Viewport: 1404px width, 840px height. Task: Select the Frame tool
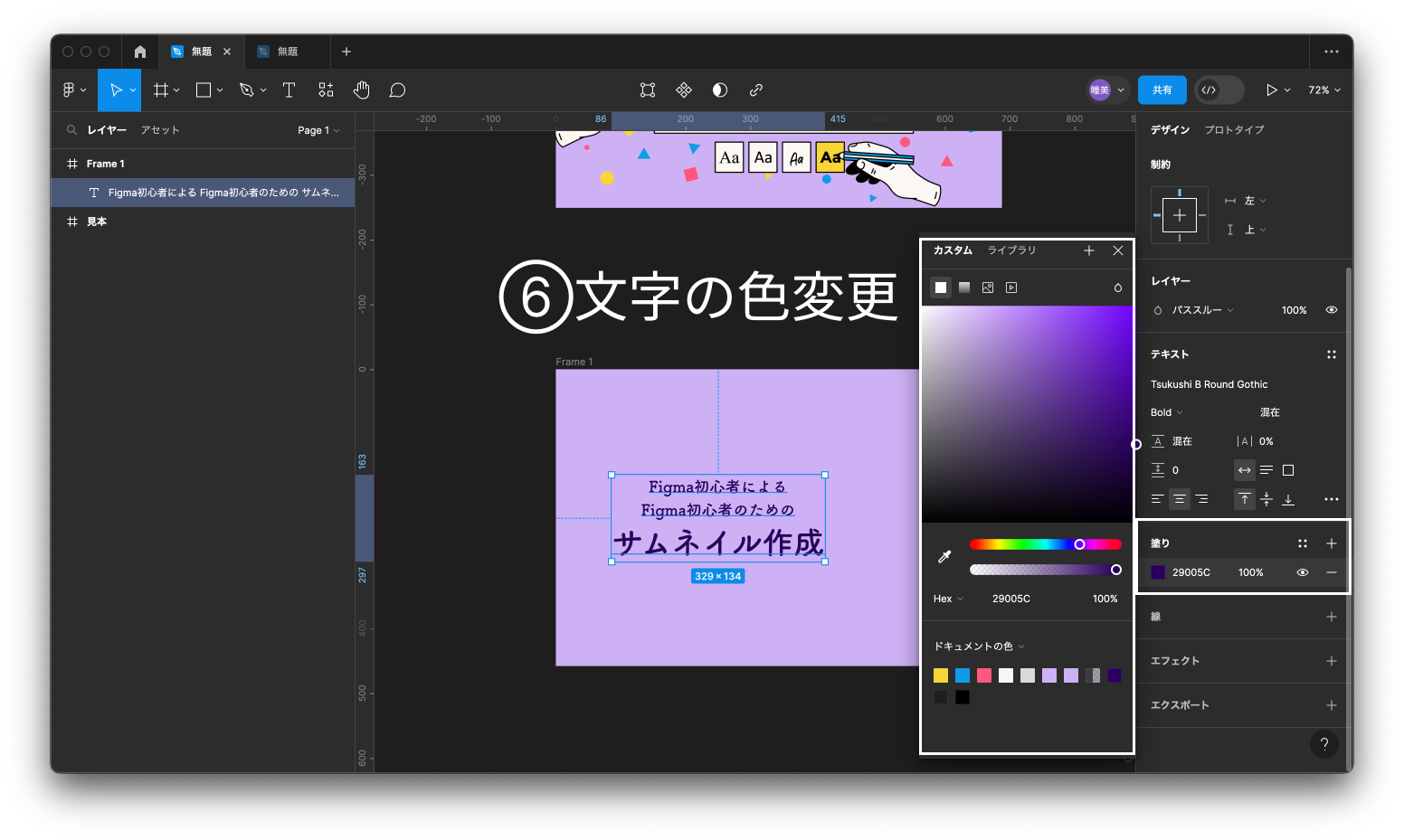click(x=161, y=90)
